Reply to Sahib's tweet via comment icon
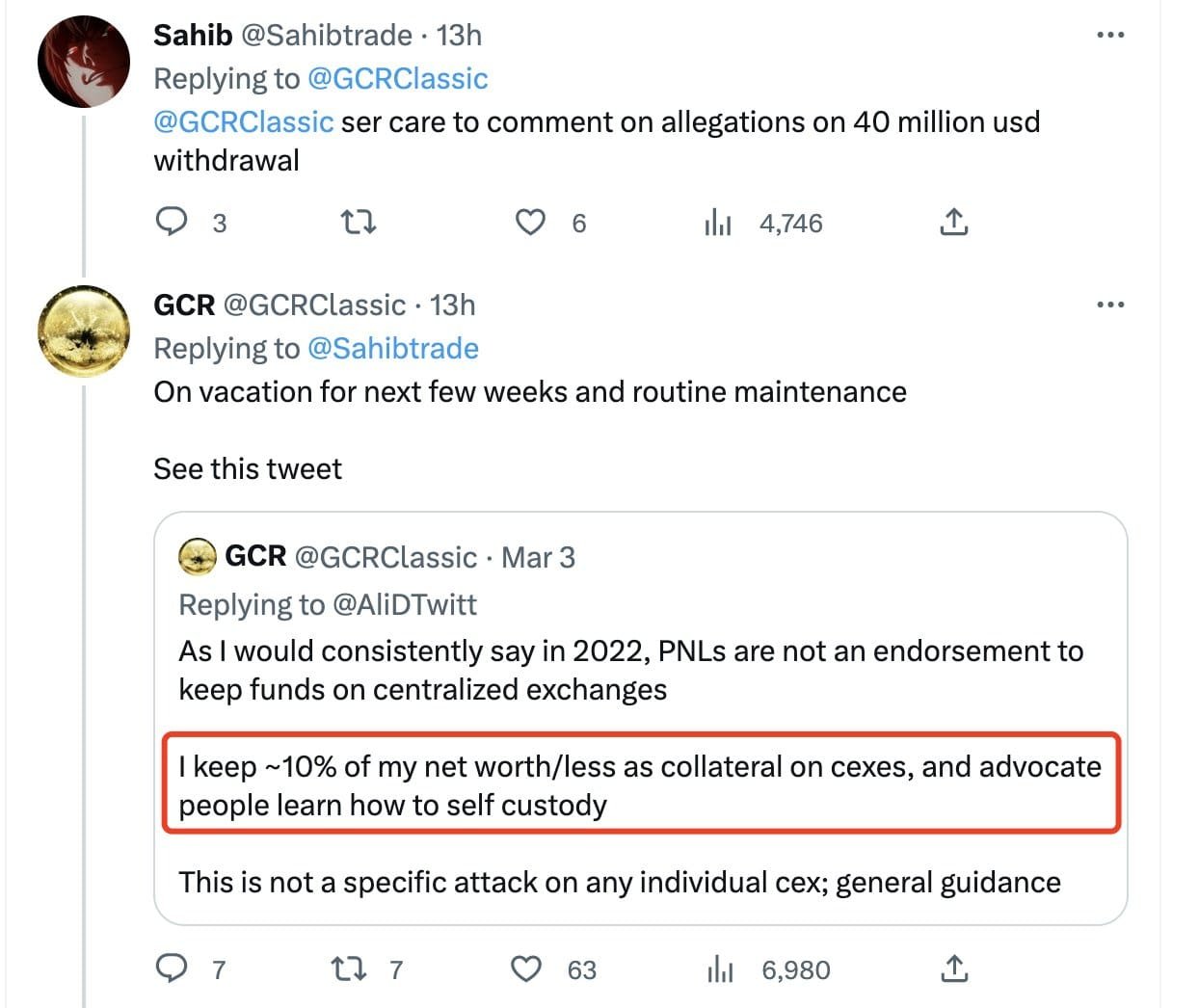This screenshot has height=1008, width=1199. pos(172,223)
